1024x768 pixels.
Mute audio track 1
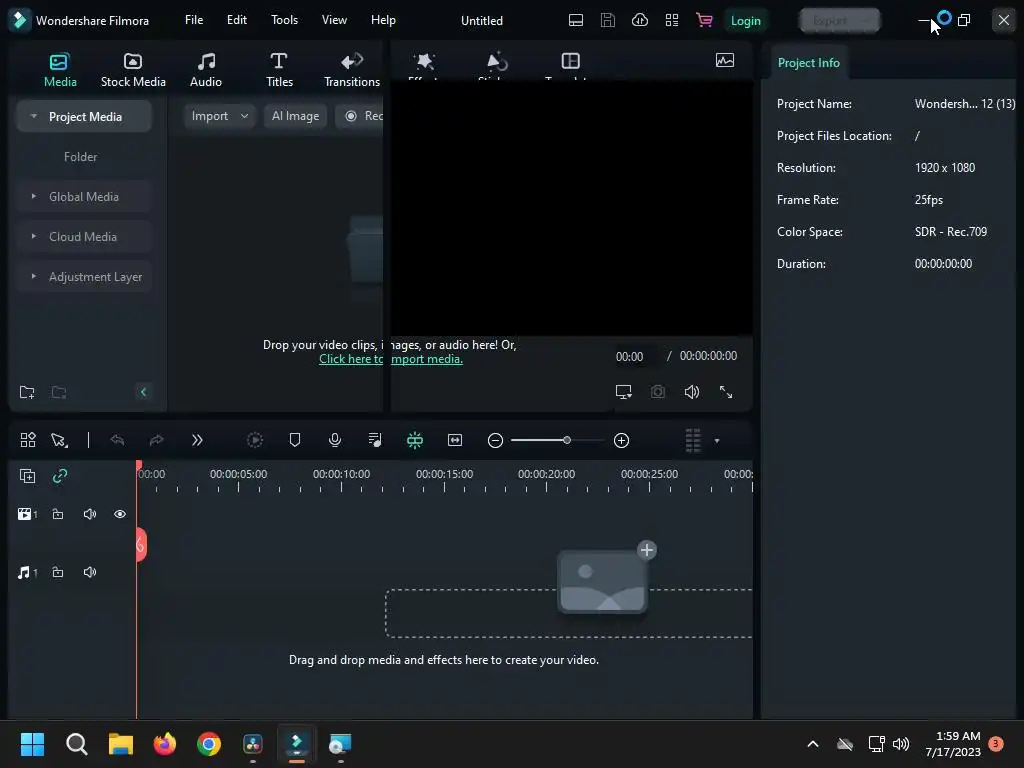90,572
